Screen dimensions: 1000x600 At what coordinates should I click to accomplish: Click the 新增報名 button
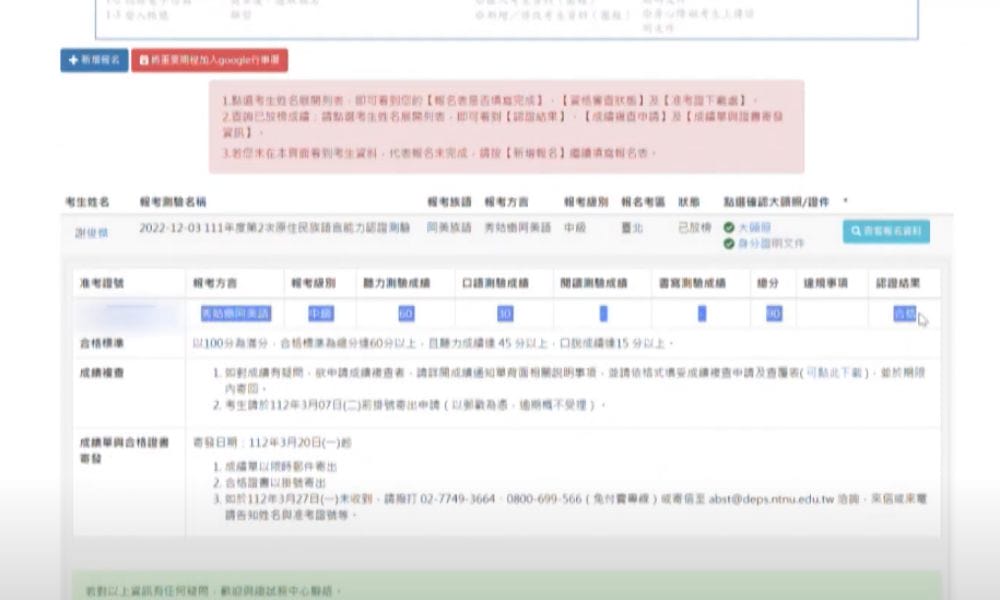pyautogui.click(x=94, y=61)
